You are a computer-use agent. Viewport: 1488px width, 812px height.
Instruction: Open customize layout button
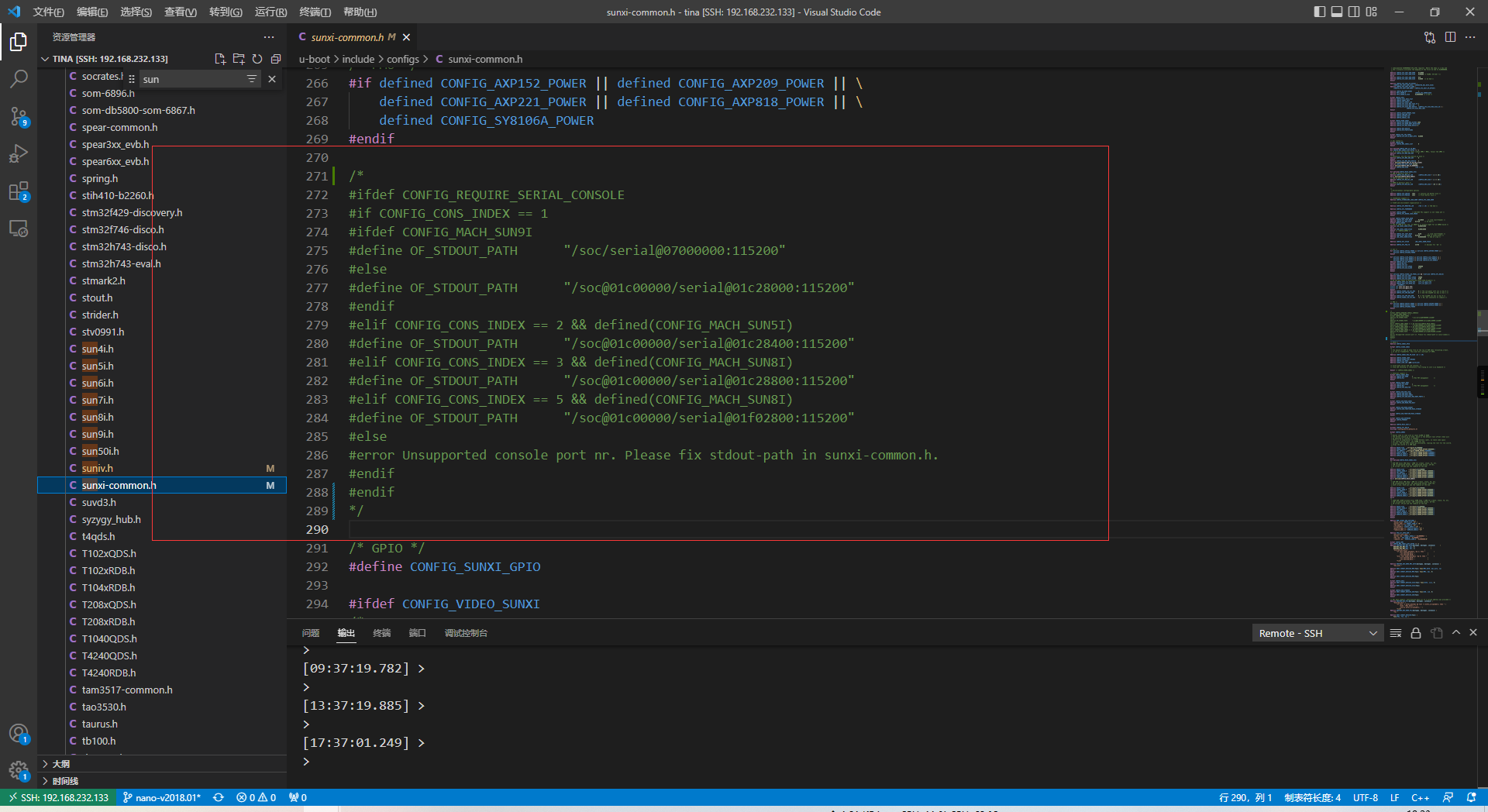click(1372, 12)
